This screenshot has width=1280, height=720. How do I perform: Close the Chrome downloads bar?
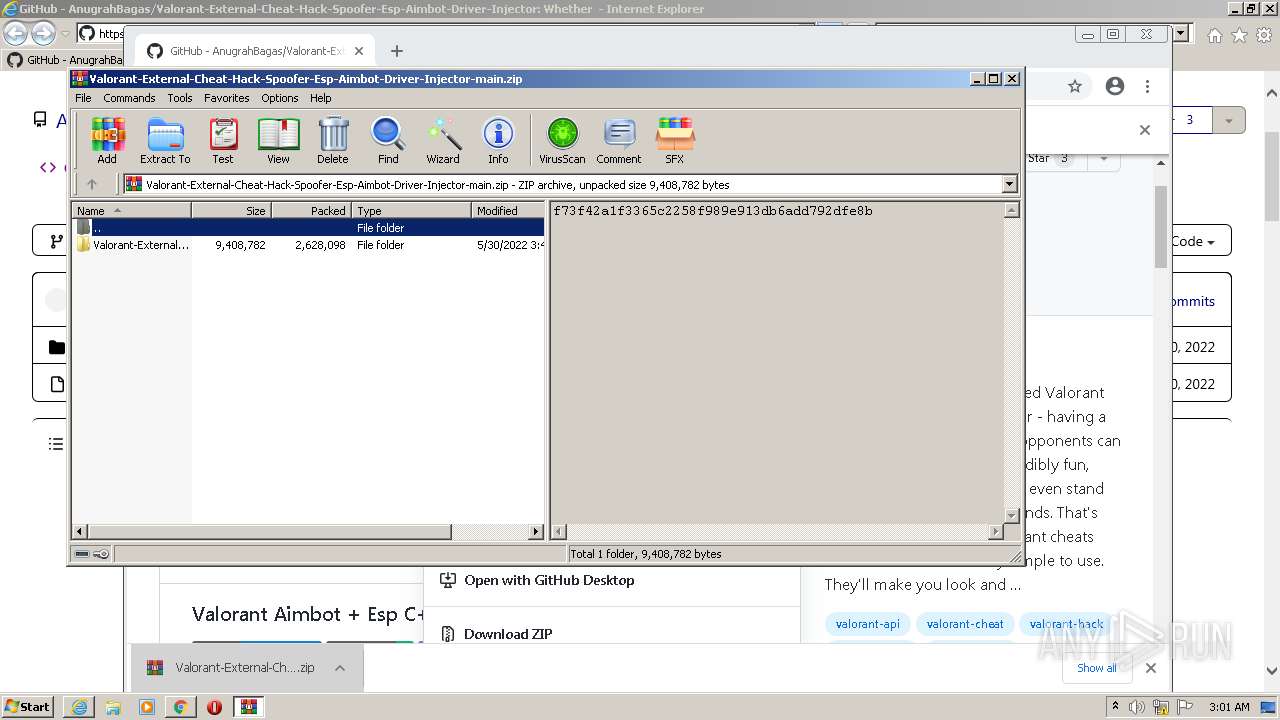click(x=1151, y=668)
